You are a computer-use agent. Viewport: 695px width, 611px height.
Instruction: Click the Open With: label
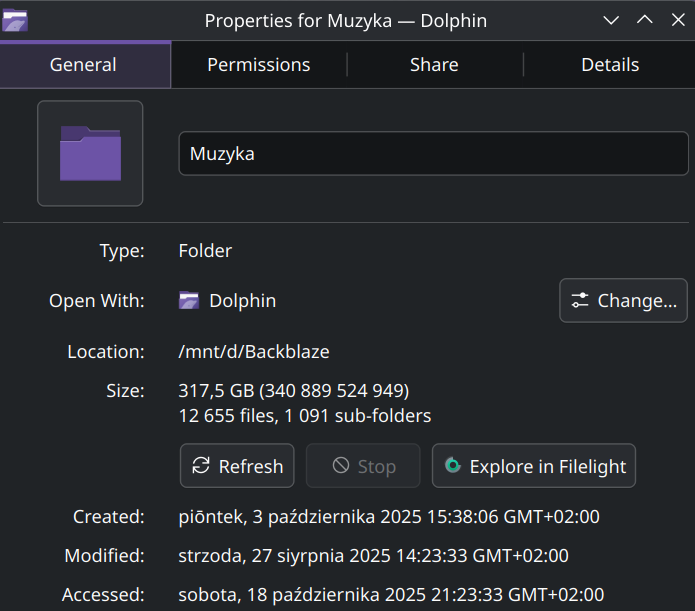[97, 301]
